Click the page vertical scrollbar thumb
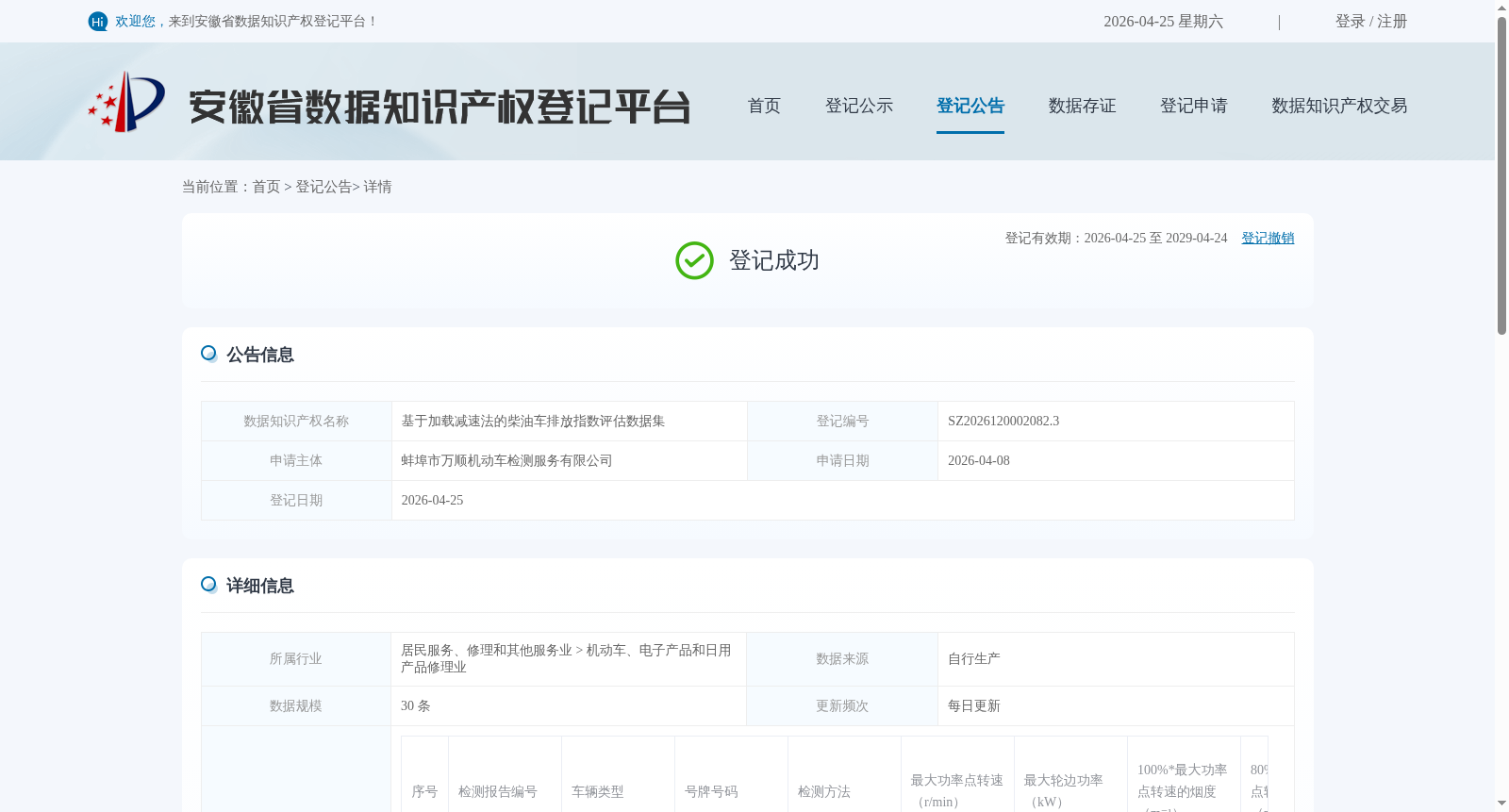Viewport: 1509px width, 812px height. tap(1501, 174)
